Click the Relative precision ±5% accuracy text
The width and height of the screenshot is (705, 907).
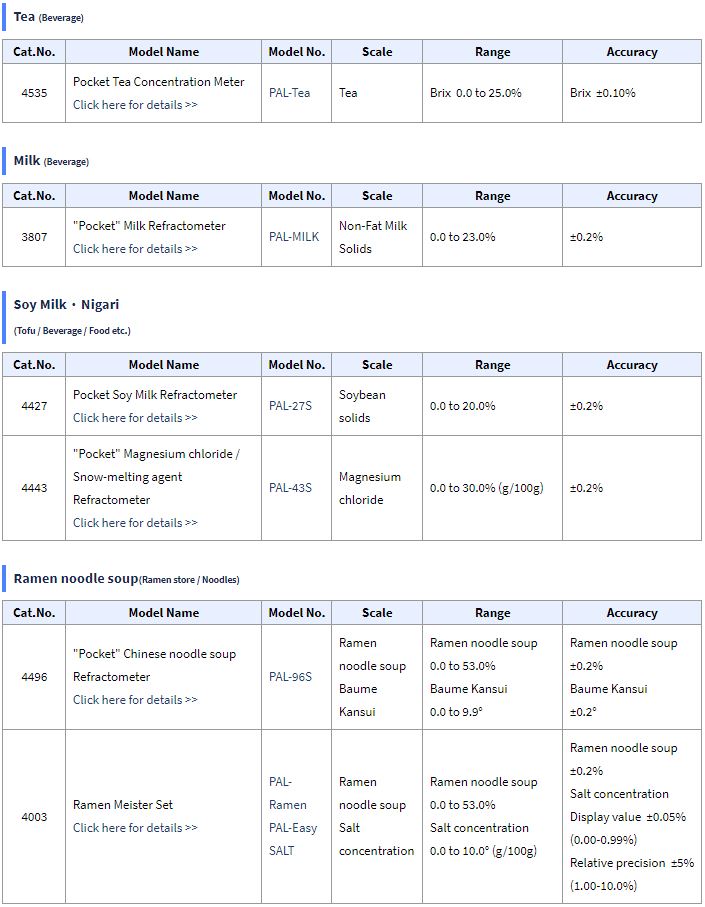tap(632, 863)
